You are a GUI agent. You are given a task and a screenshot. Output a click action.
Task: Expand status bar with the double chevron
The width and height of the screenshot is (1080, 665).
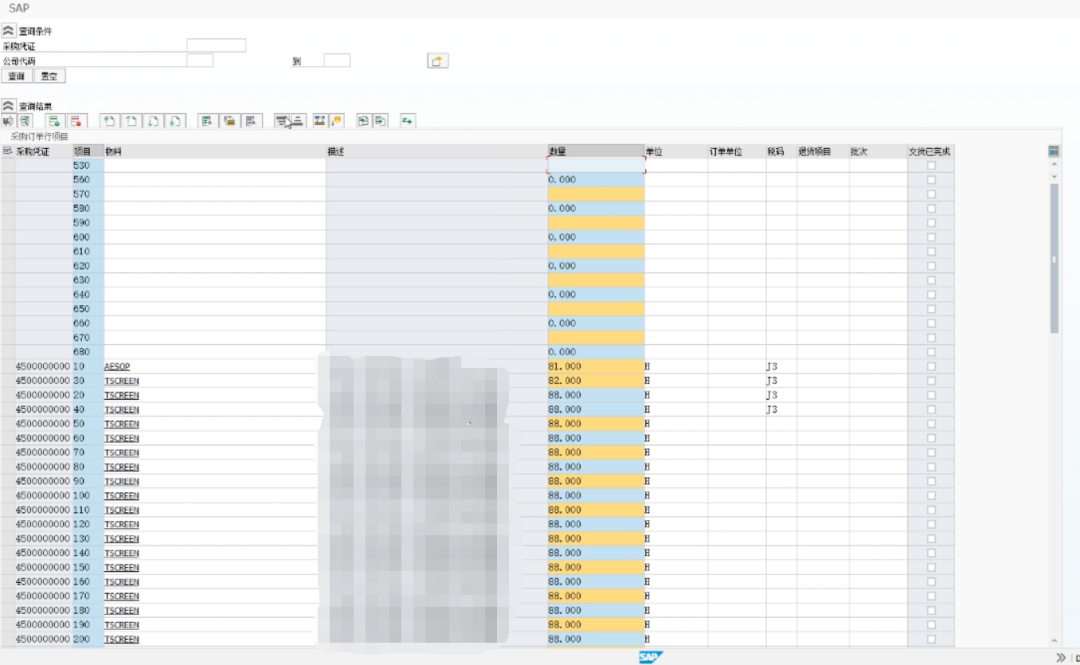point(1061,657)
